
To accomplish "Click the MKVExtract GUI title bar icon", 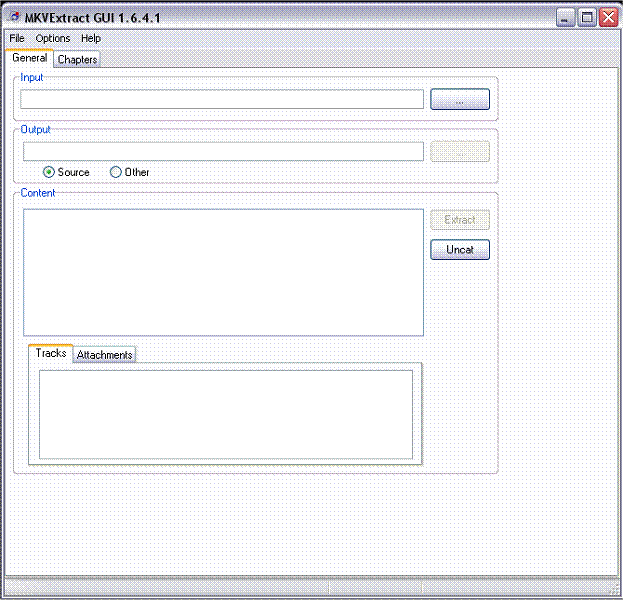I will coord(14,17).
